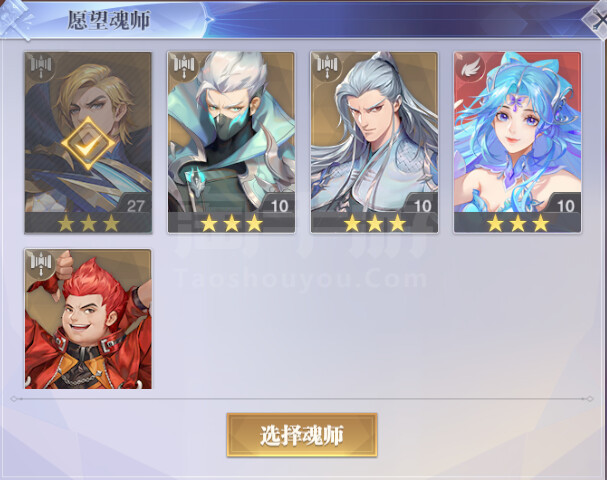Select the blue-haired girl soul master card

[518, 142]
